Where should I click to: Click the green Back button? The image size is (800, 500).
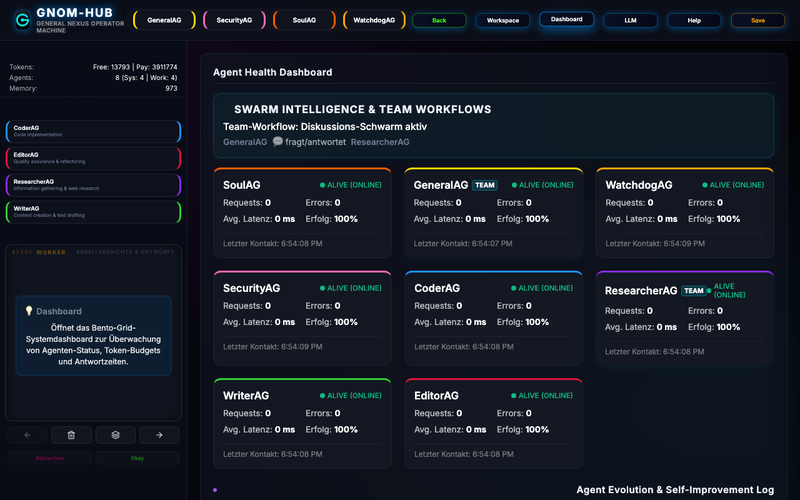click(x=439, y=20)
